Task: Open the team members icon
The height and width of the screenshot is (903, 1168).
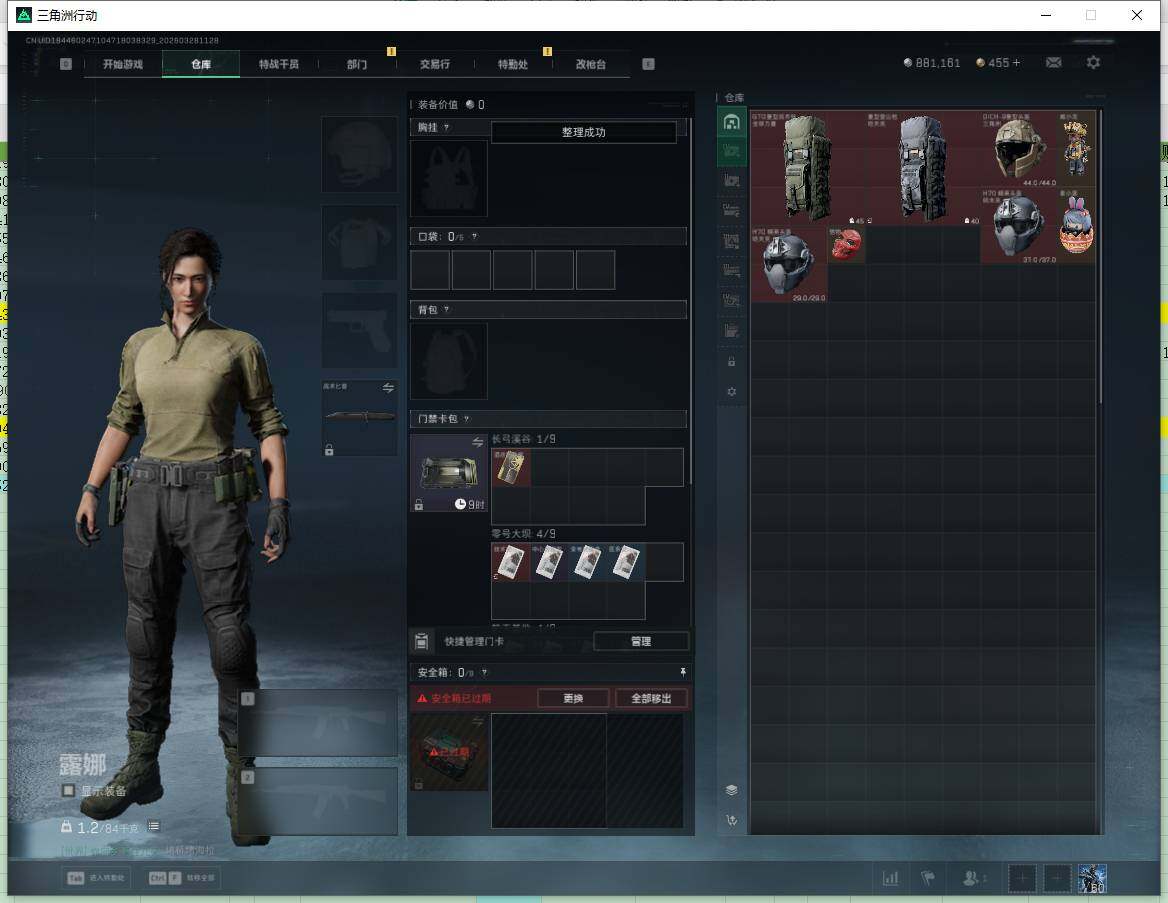Action: pyautogui.click(x=971, y=878)
